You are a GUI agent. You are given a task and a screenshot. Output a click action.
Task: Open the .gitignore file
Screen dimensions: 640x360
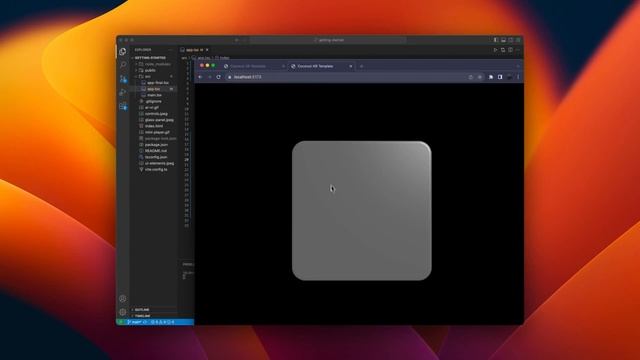[153, 101]
